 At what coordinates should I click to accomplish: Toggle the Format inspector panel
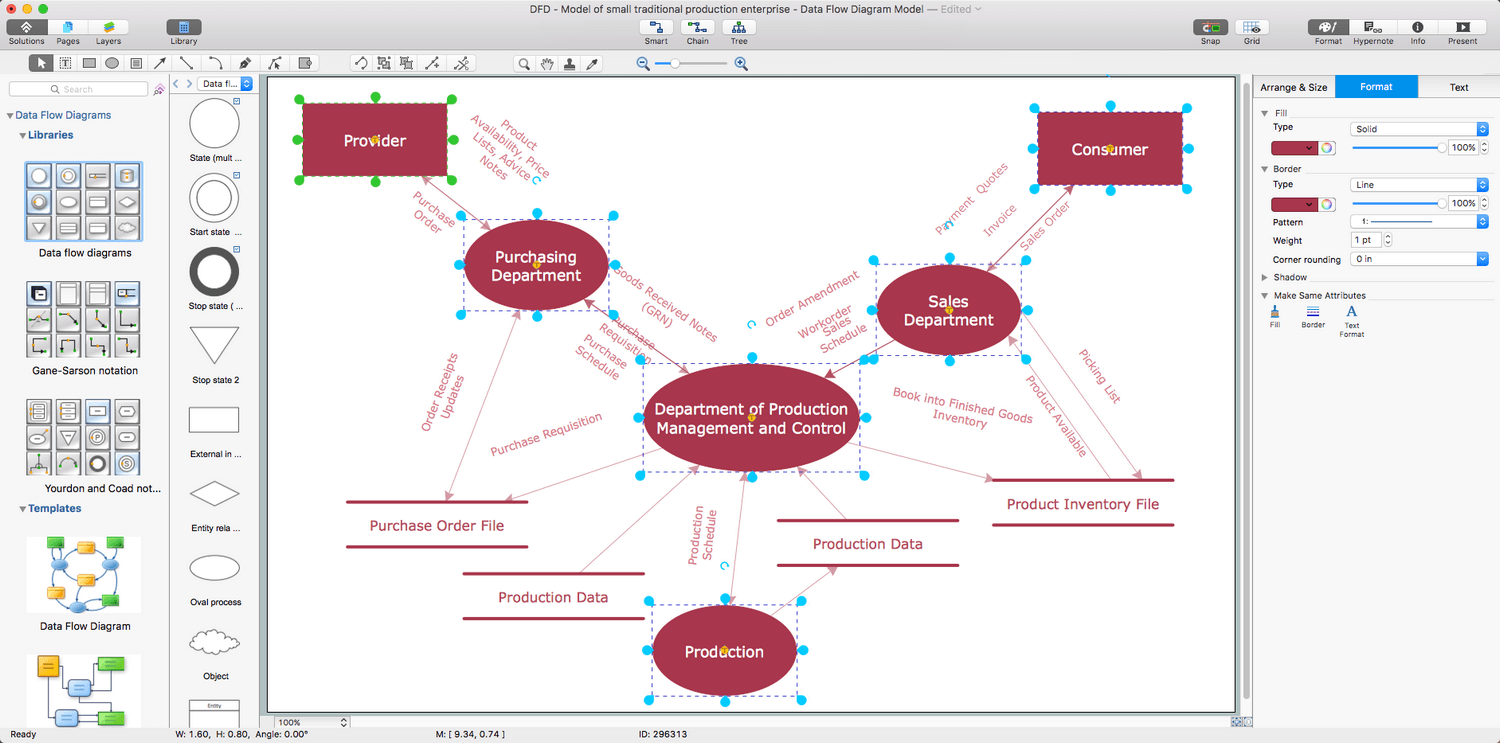1328,32
